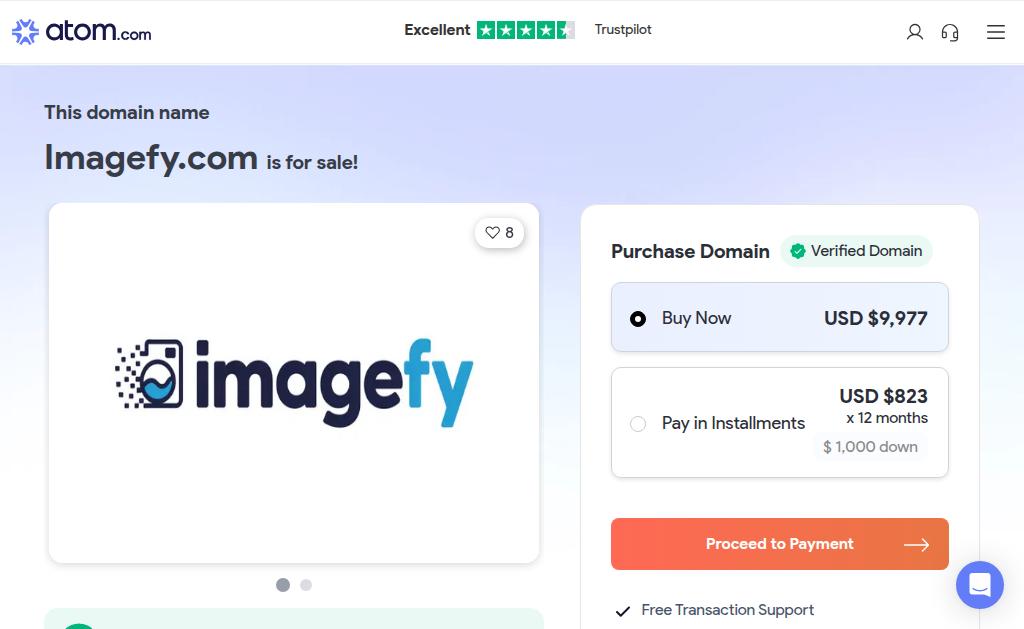Click Proceed to Payment button

pyautogui.click(x=780, y=544)
